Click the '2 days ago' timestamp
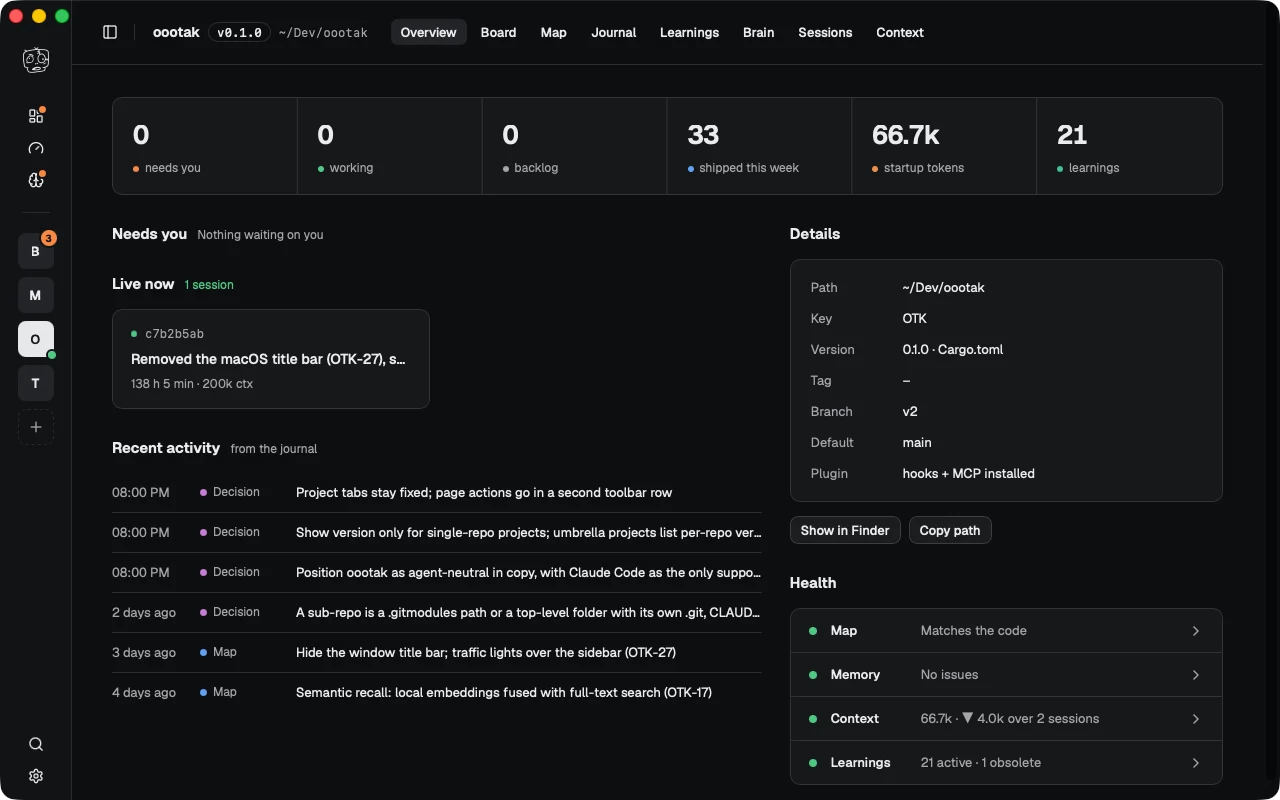 (x=144, y=612)
